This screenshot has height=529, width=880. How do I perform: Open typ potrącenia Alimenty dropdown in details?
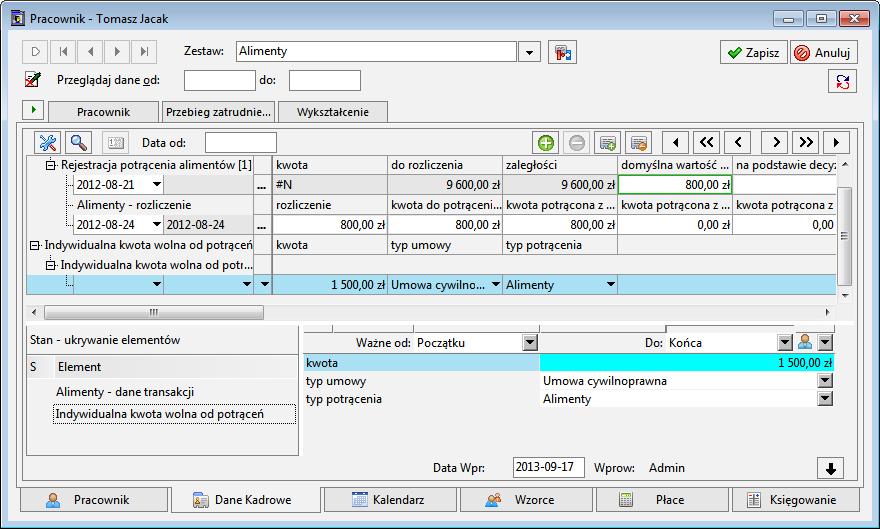[x=824, y=399]
